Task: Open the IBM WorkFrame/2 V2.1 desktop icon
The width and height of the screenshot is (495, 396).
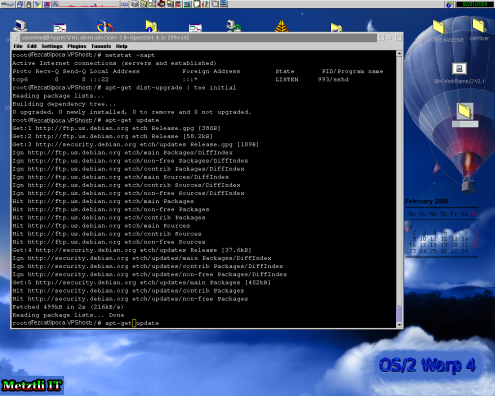Action: (x=459, y=69)
